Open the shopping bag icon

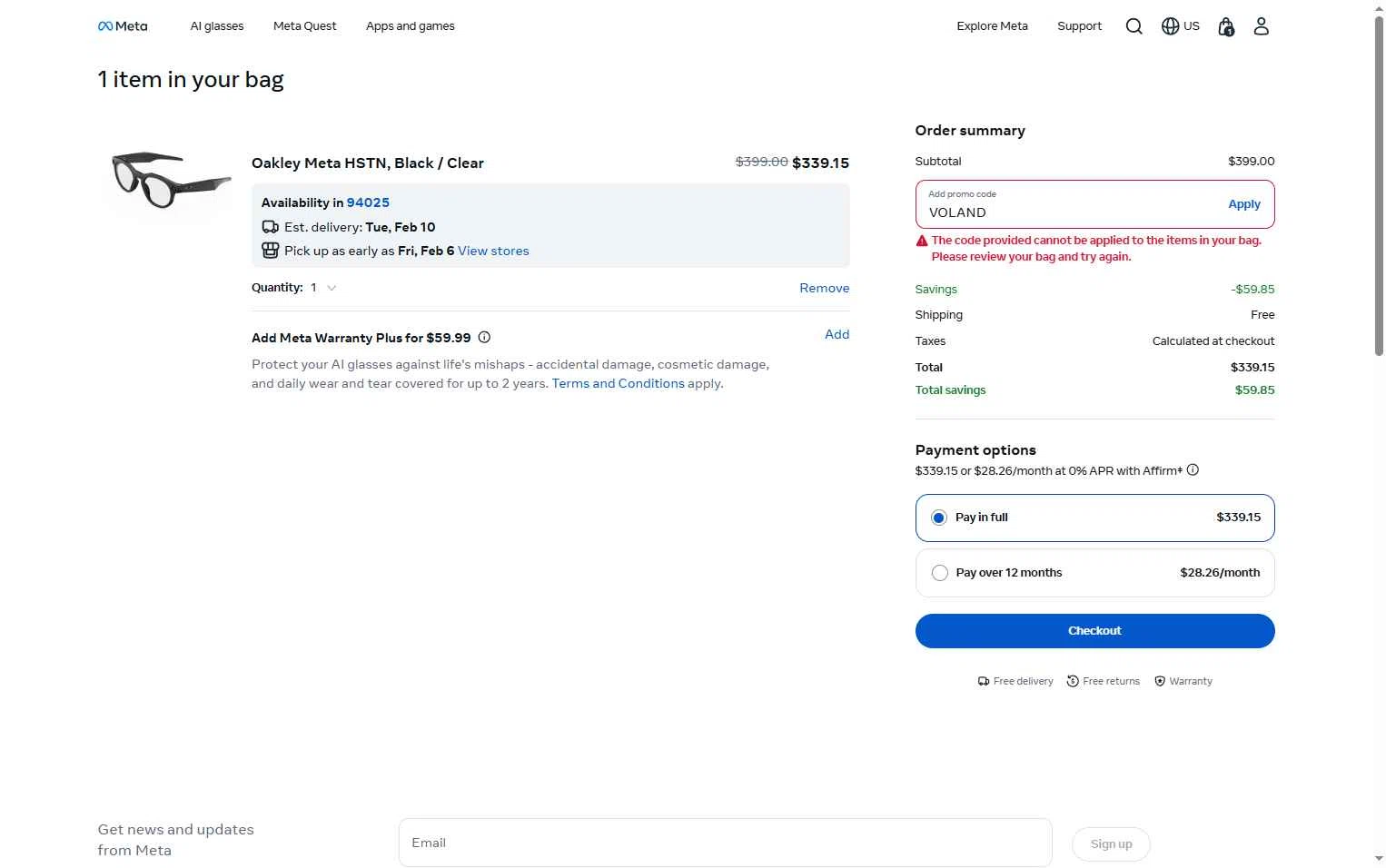[1226, 26]
